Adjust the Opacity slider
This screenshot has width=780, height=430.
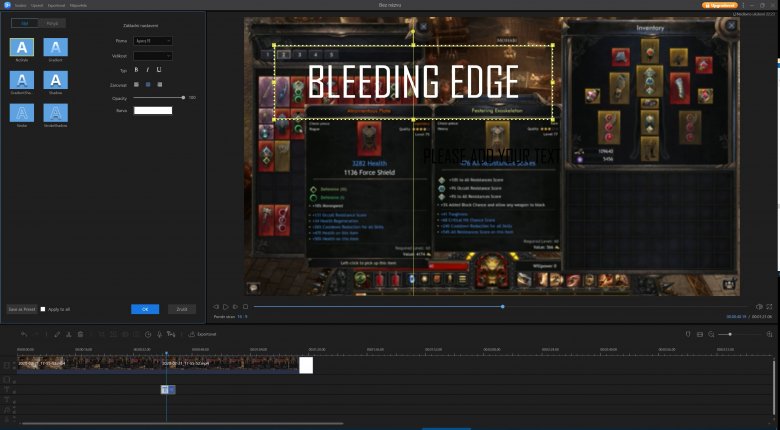[159, 98]
